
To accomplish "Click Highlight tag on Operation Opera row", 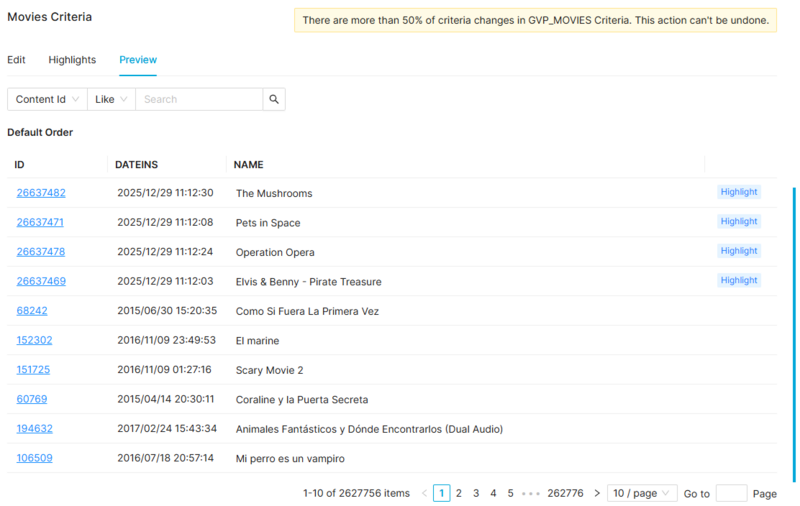I will point(739,251).
